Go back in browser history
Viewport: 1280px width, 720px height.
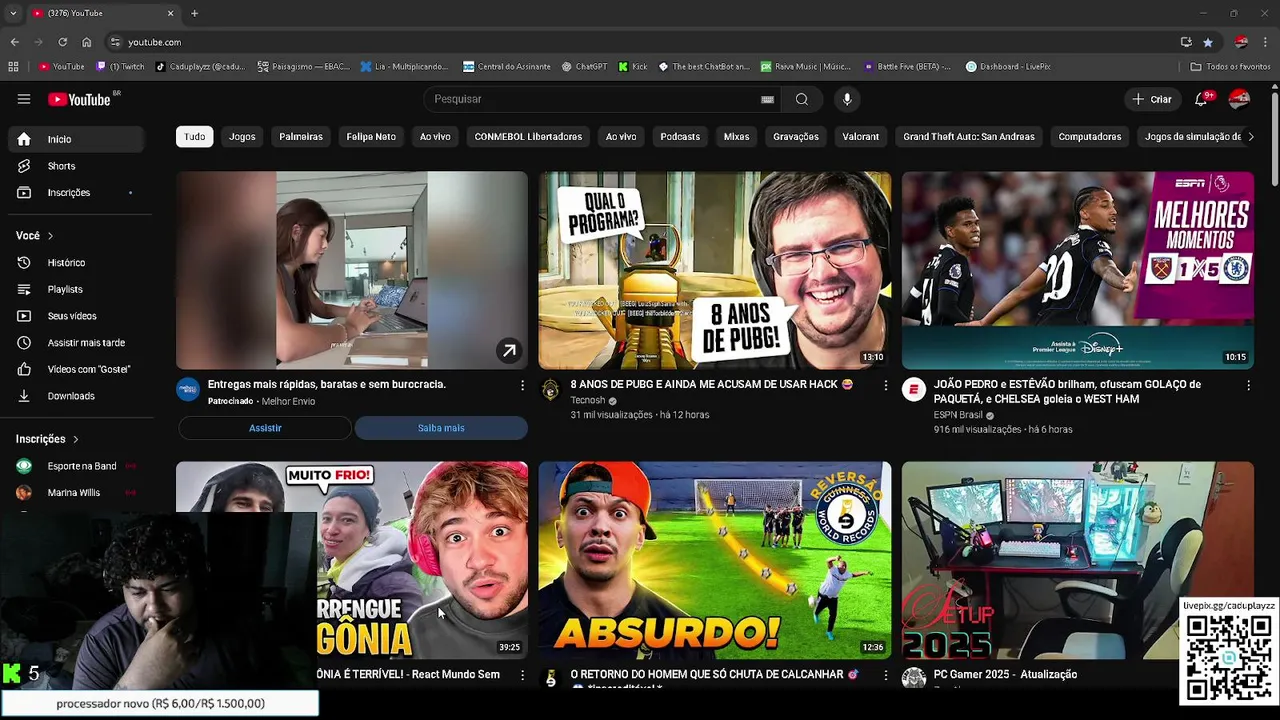tap(14, 42)
